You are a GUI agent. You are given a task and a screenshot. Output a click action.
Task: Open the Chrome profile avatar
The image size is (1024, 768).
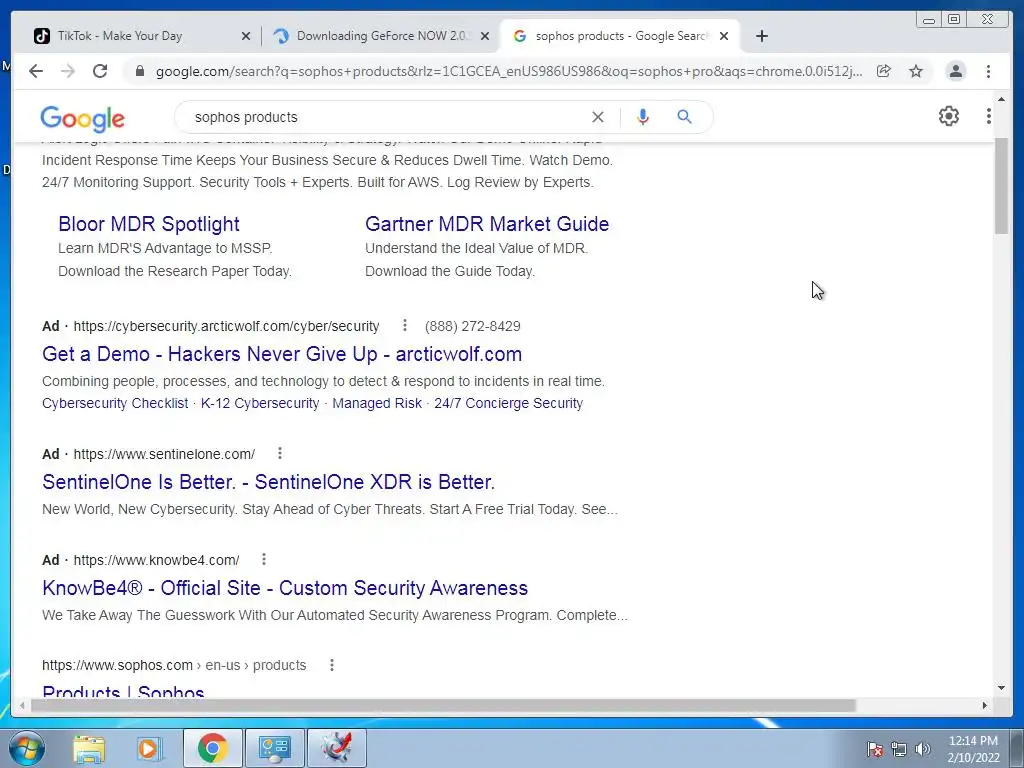coord(955,71)
